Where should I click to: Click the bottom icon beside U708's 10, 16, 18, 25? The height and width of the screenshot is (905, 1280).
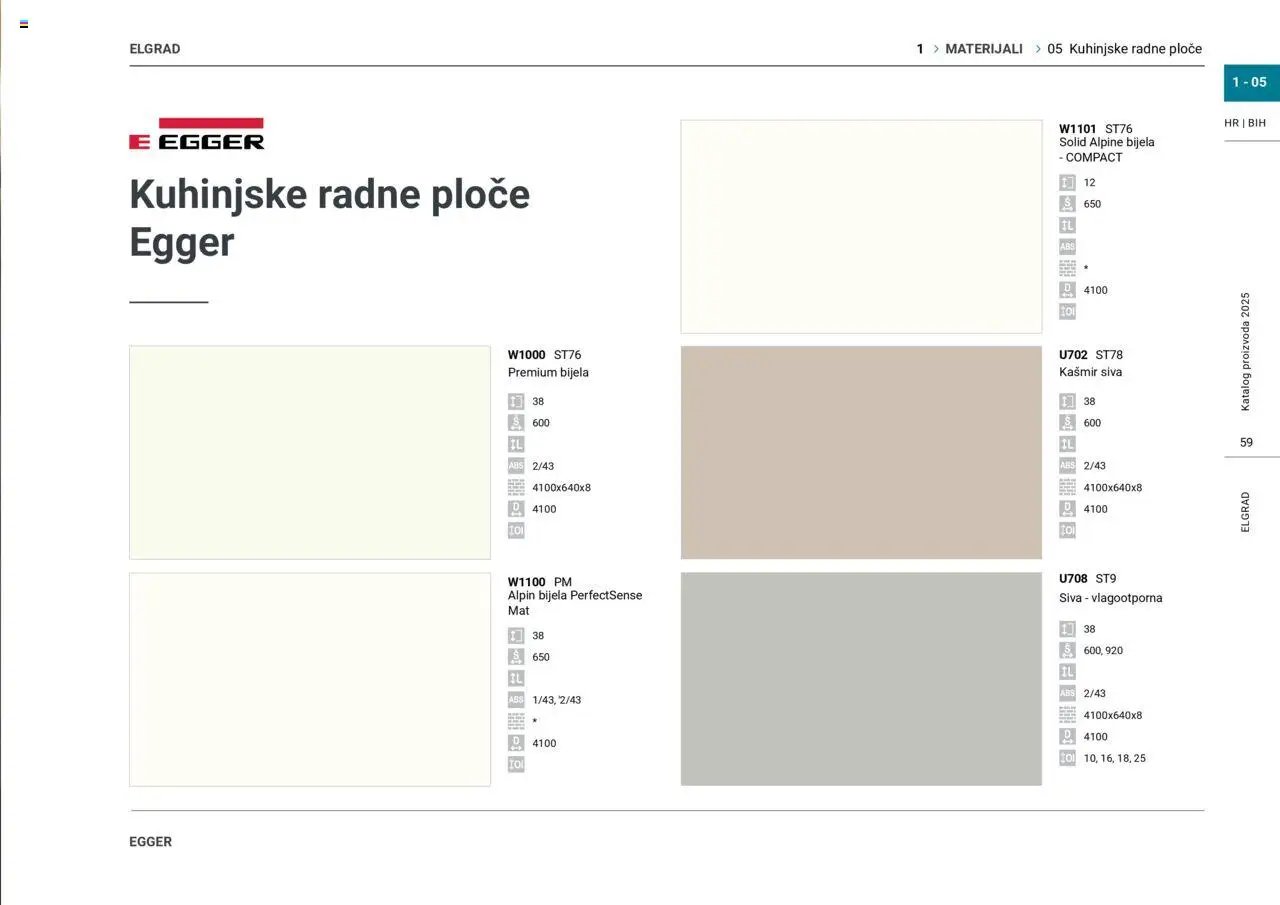(x=1067, y=758)
